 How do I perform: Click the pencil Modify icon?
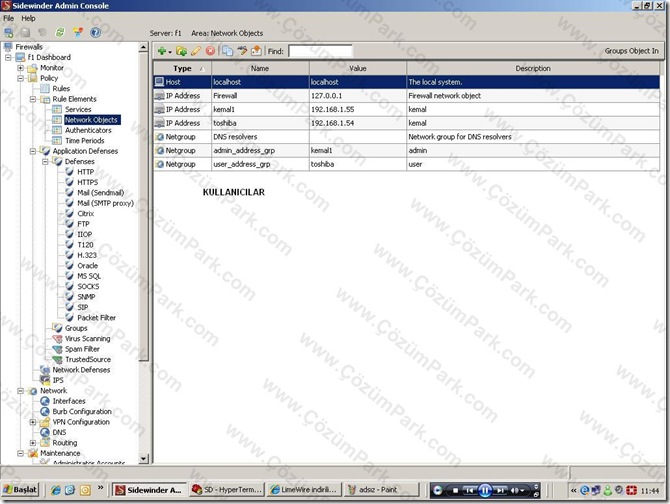[196, 51]
